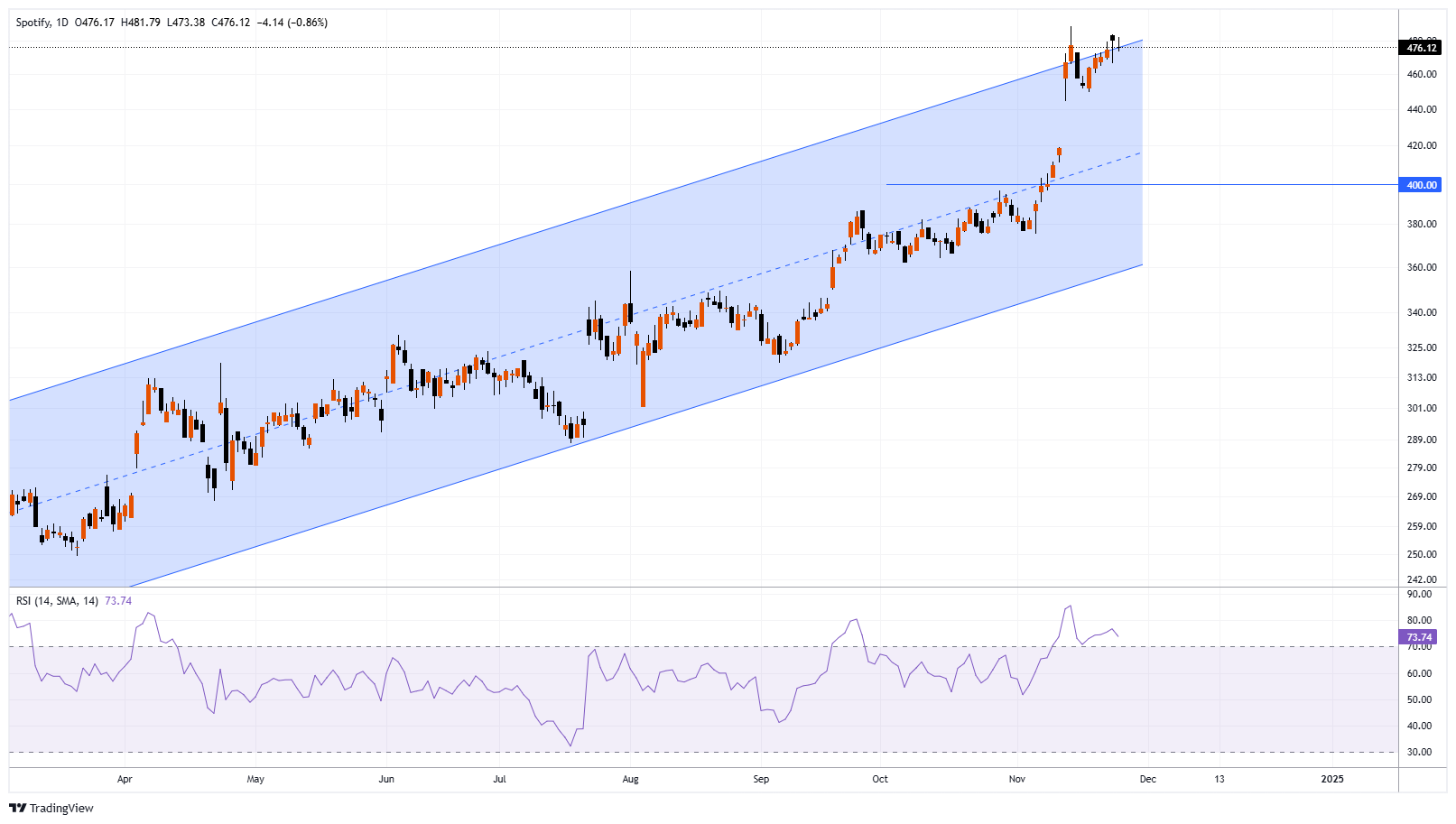Click the 301.00 price axis label
This screenshot has width=1456, height=824.
pyautogui.click(x=1422, y=408)
